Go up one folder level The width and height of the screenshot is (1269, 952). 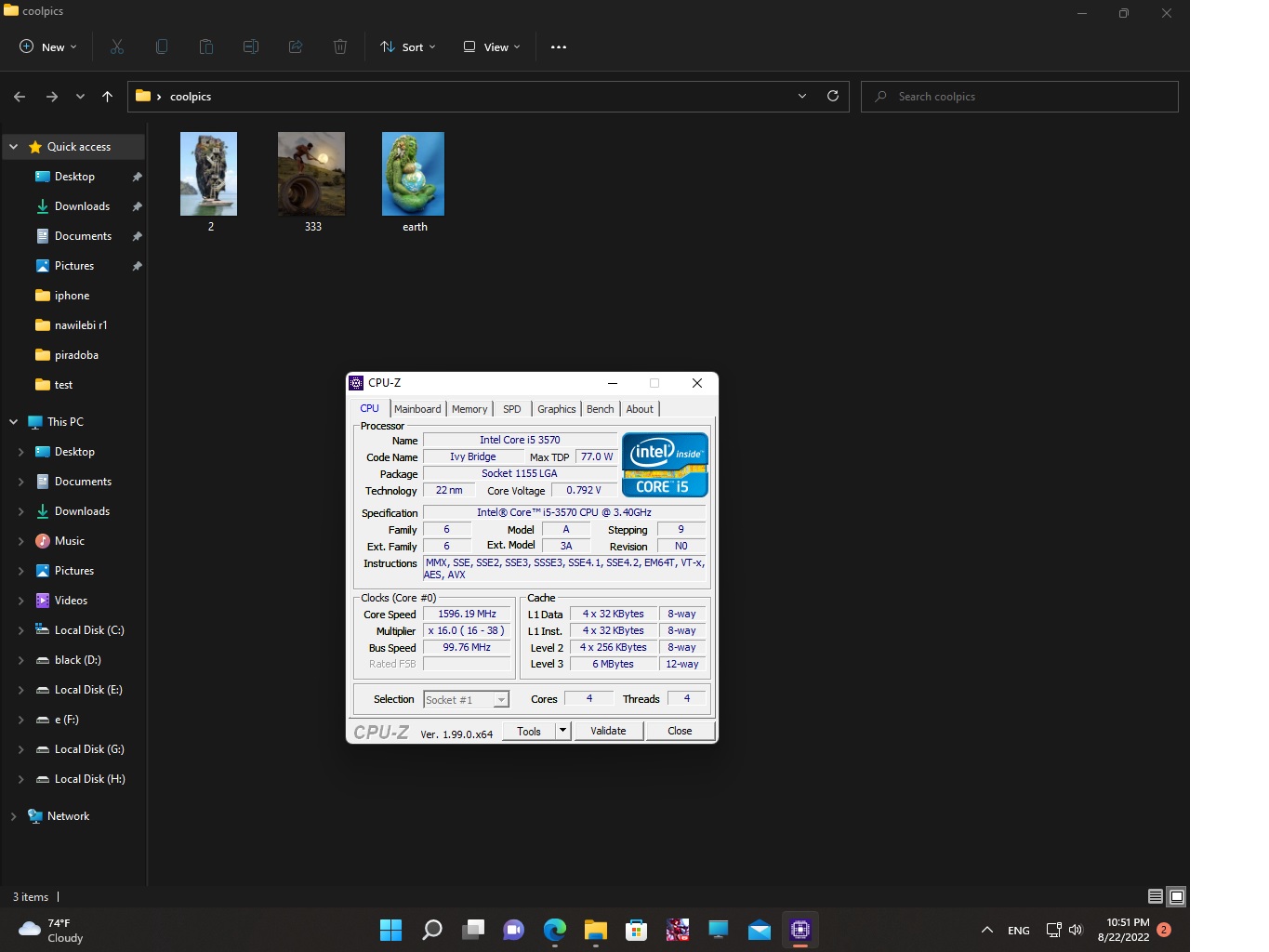(x=107, y=96)
